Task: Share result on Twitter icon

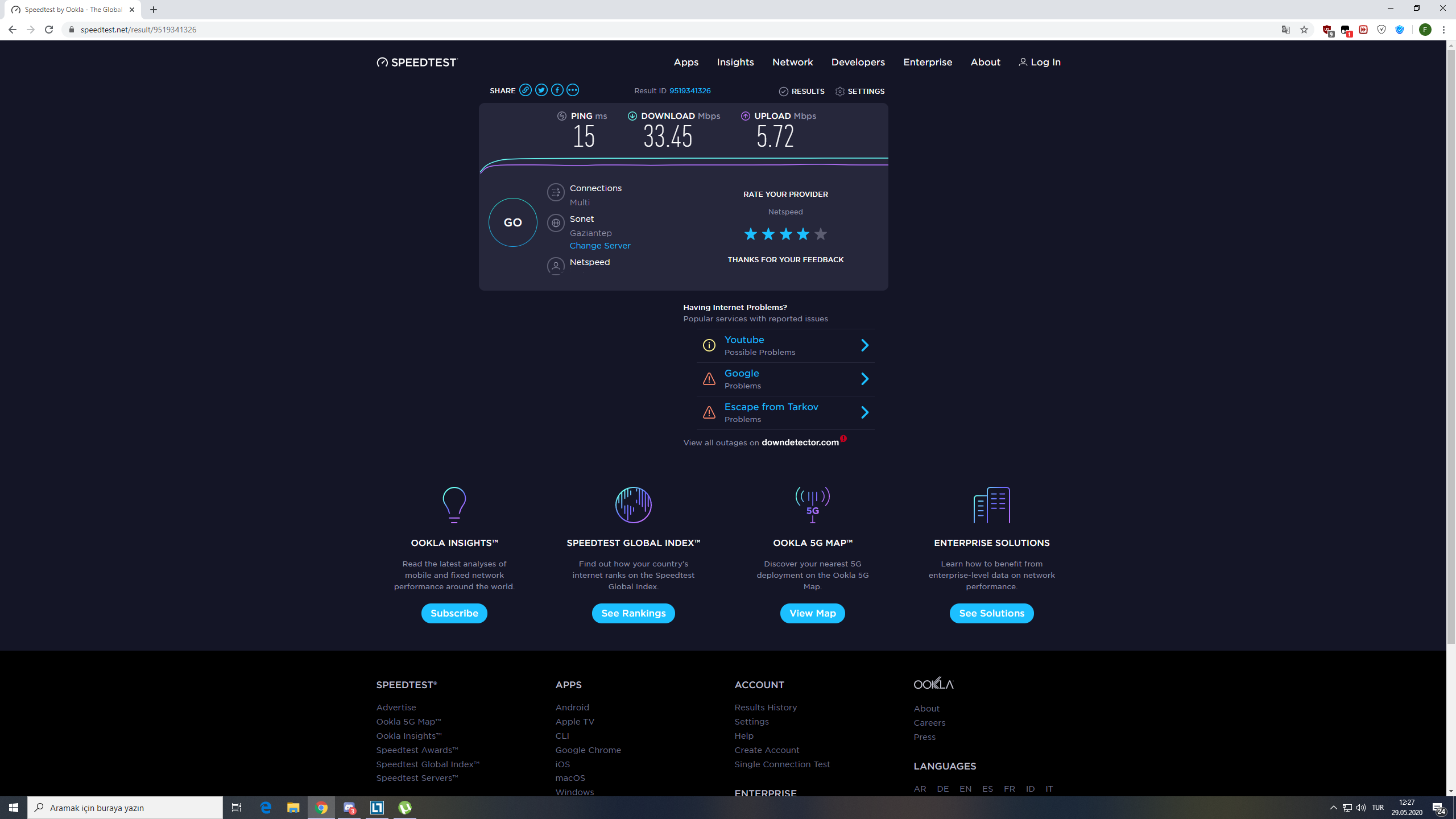Action: pos(541,90)
